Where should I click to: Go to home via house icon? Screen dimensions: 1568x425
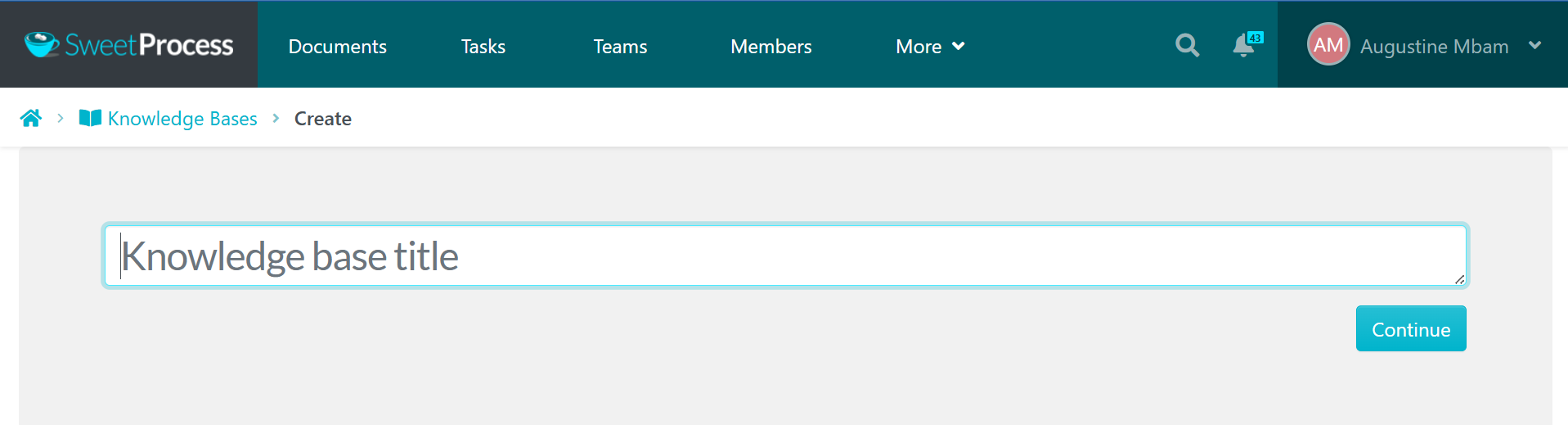click(31, 119)
